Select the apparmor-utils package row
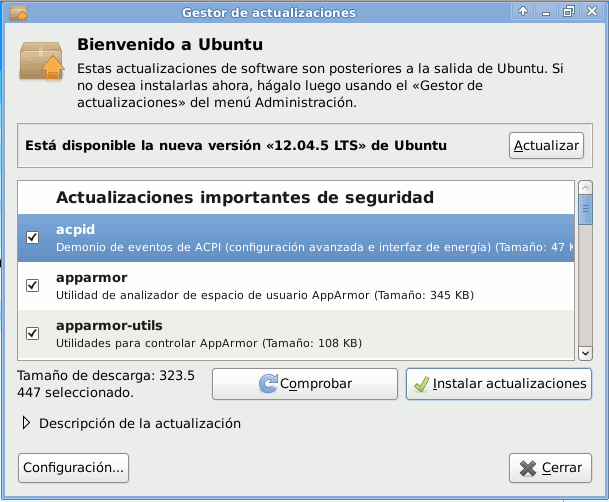This screenshot has height=502, width=609. coord(296,334)
